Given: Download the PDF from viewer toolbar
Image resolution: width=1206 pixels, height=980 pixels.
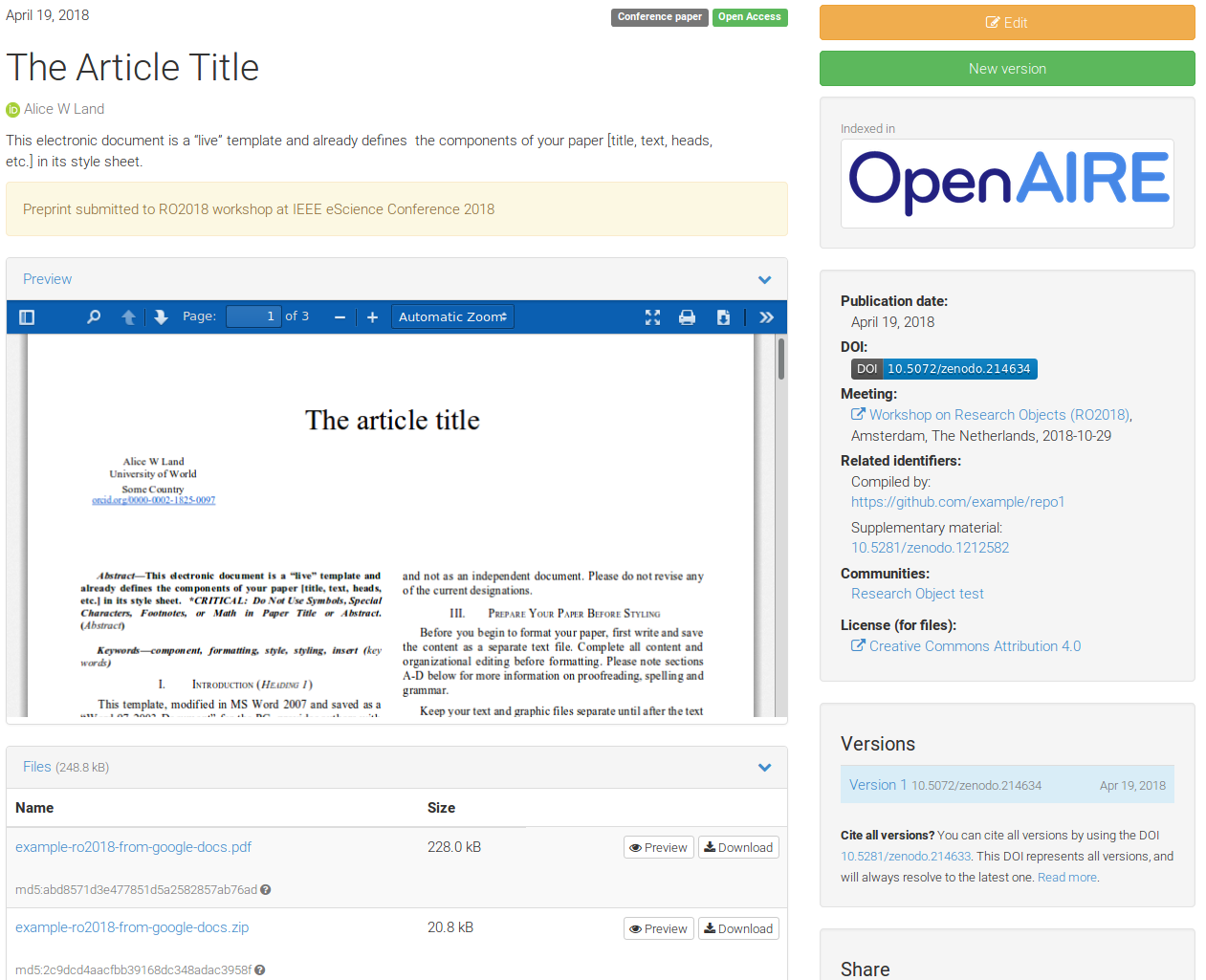Looking at the screenshot, I should click(x=723, y=317).
